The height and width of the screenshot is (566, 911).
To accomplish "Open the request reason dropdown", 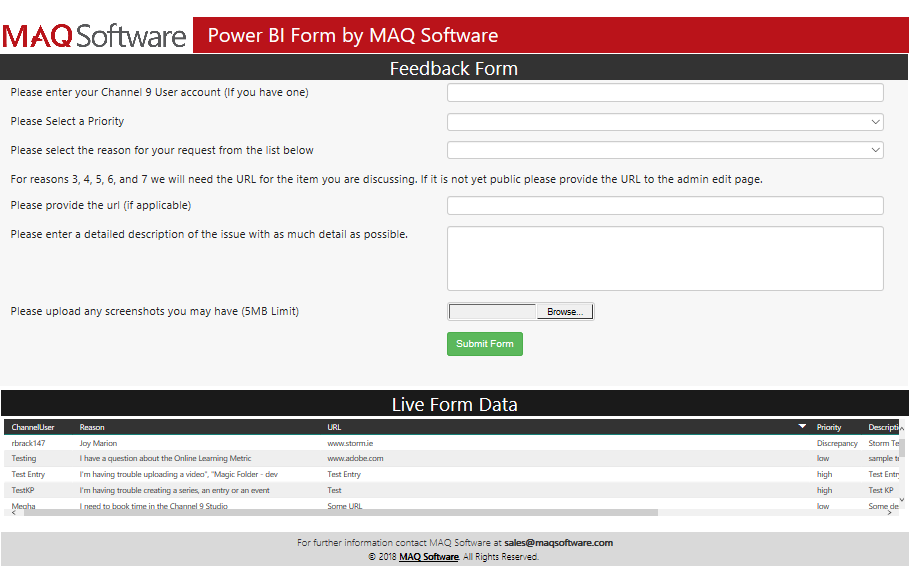I will pos(665,150).
